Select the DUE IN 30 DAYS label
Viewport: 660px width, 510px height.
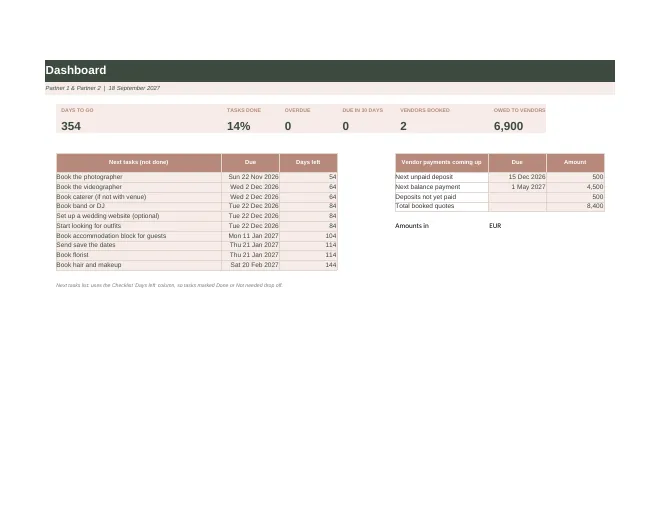click(362, 110)
